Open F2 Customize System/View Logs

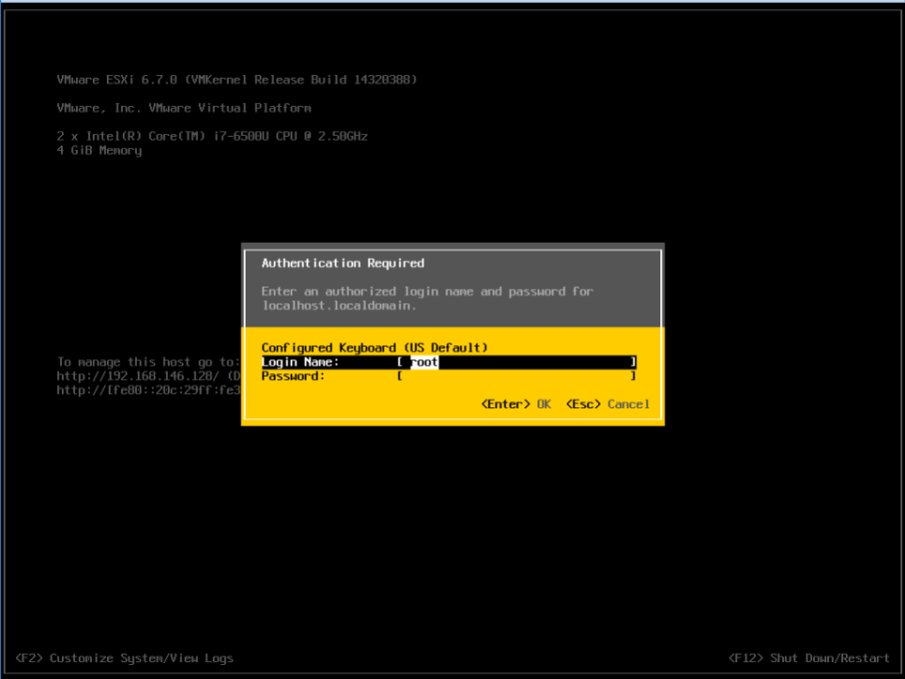point(125,658)
